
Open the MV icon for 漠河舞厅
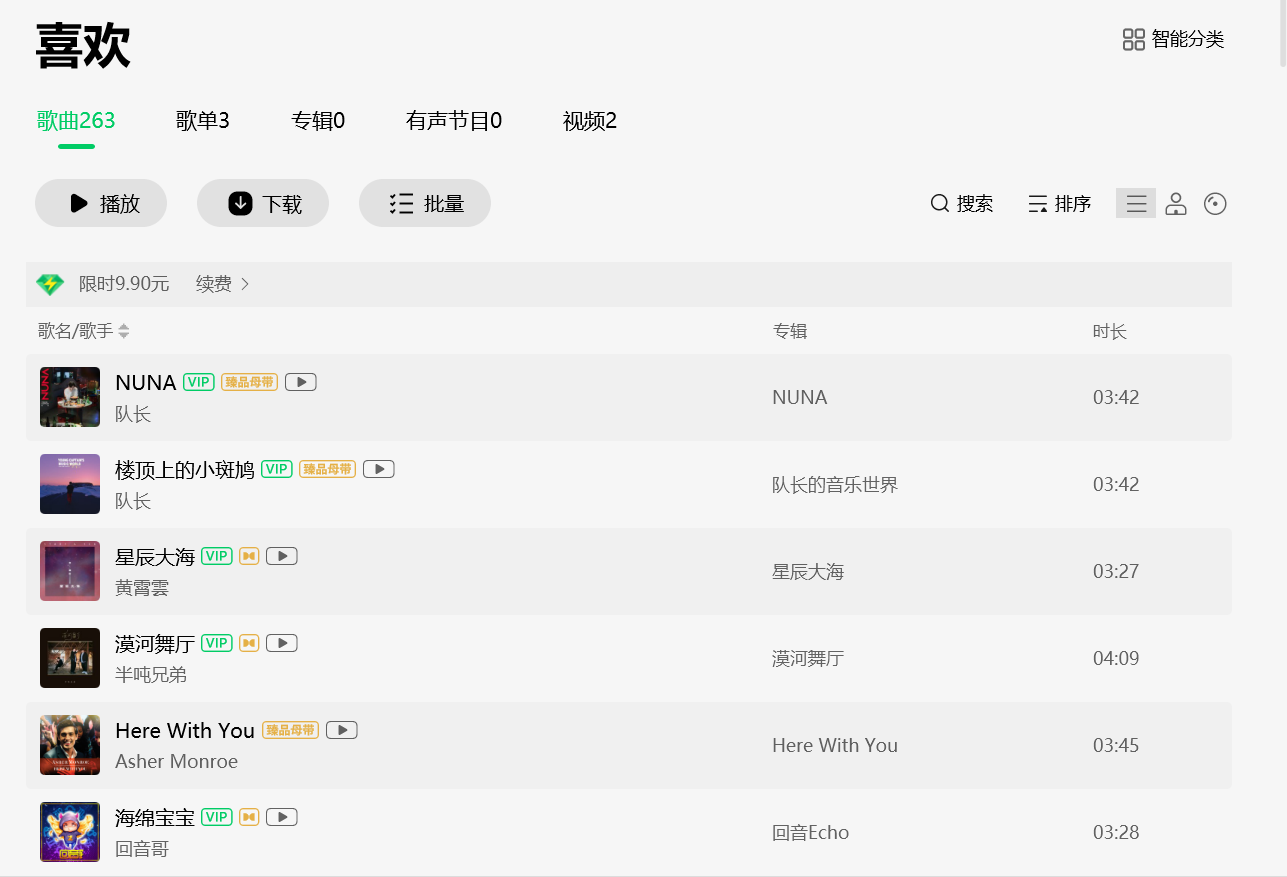tap(282, 643)
